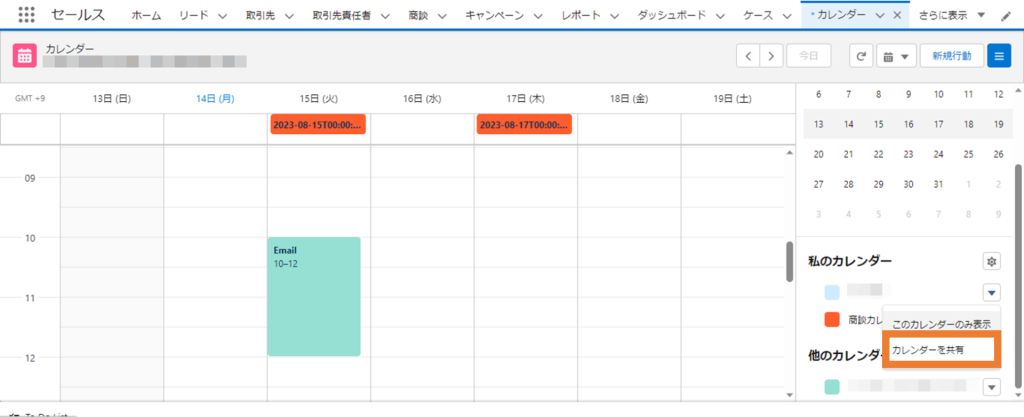Expand ダッシュボード chevron menu
The height and width of the screenshot is (417, 1024).
[x=720, y=16]
